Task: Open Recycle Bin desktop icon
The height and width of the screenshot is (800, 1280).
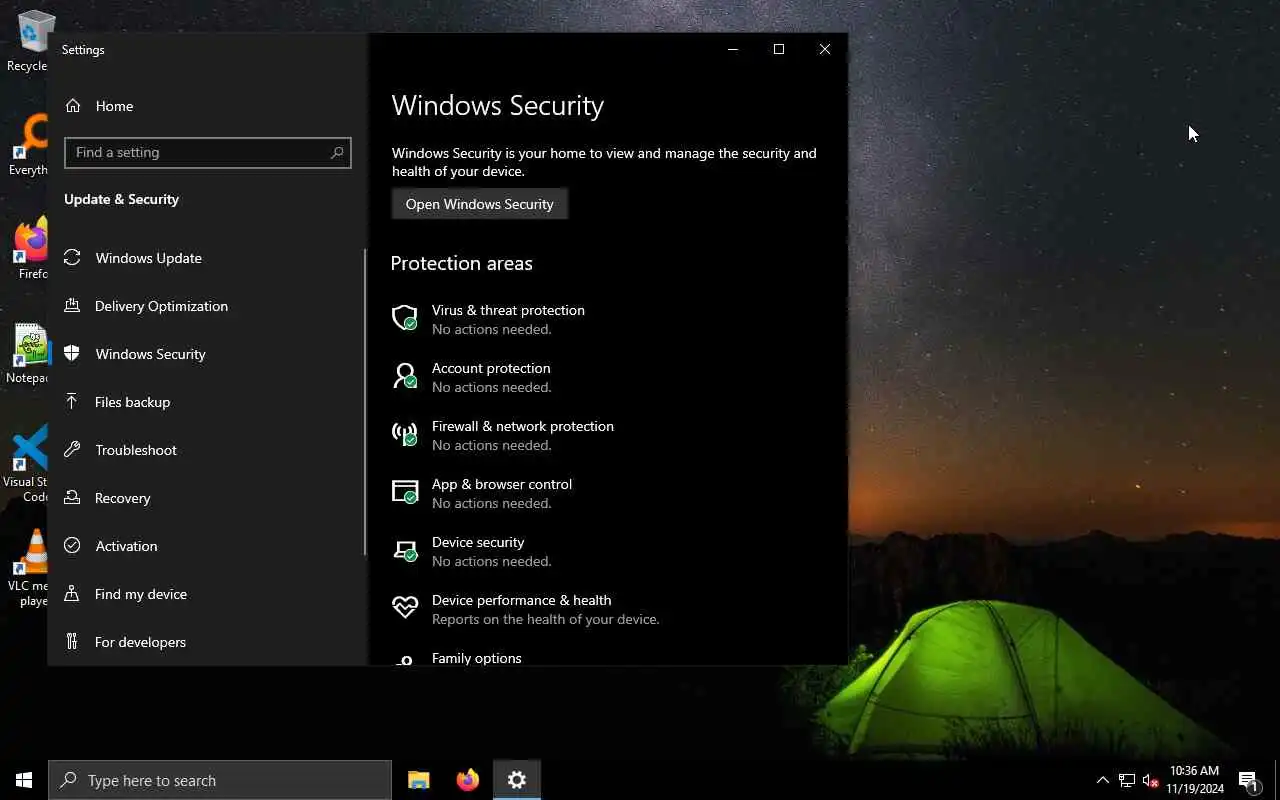Action: (x=31, y=41)
